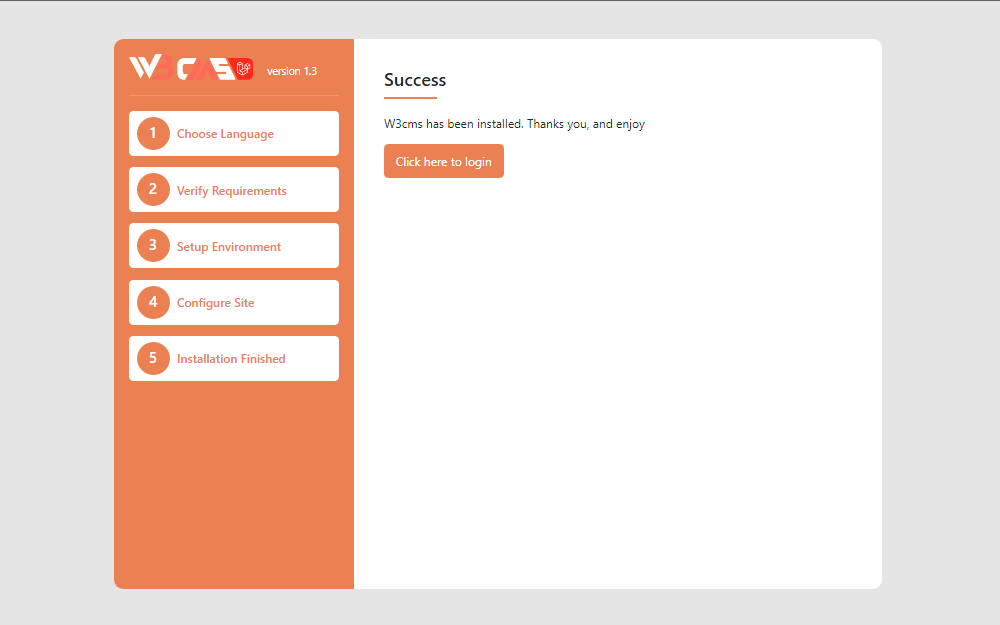Click the word enjoy in the message

click(x=630, y=124)
